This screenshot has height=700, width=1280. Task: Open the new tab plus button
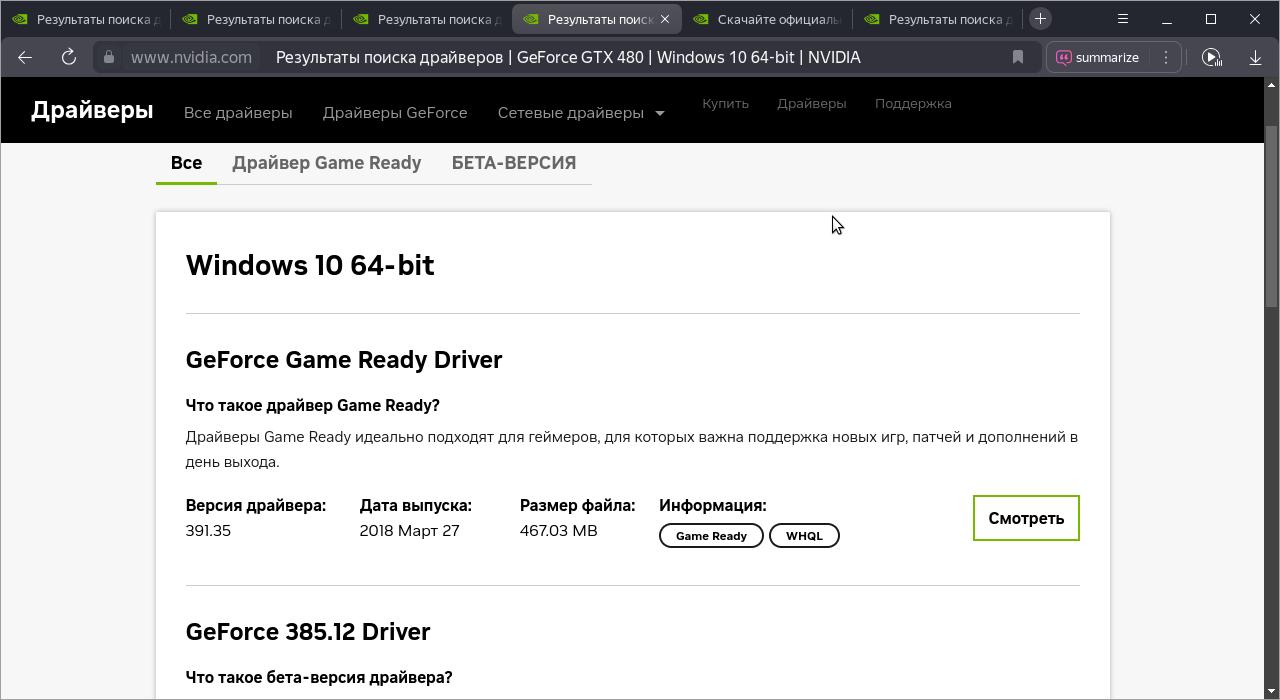click(x=1040, y=19)
